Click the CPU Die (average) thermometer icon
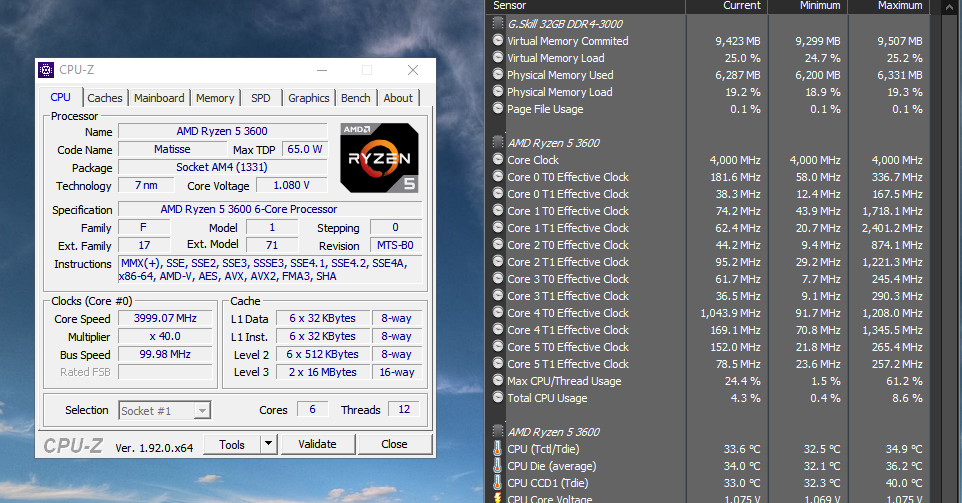The image size is (962, 503). pos(498,466)
